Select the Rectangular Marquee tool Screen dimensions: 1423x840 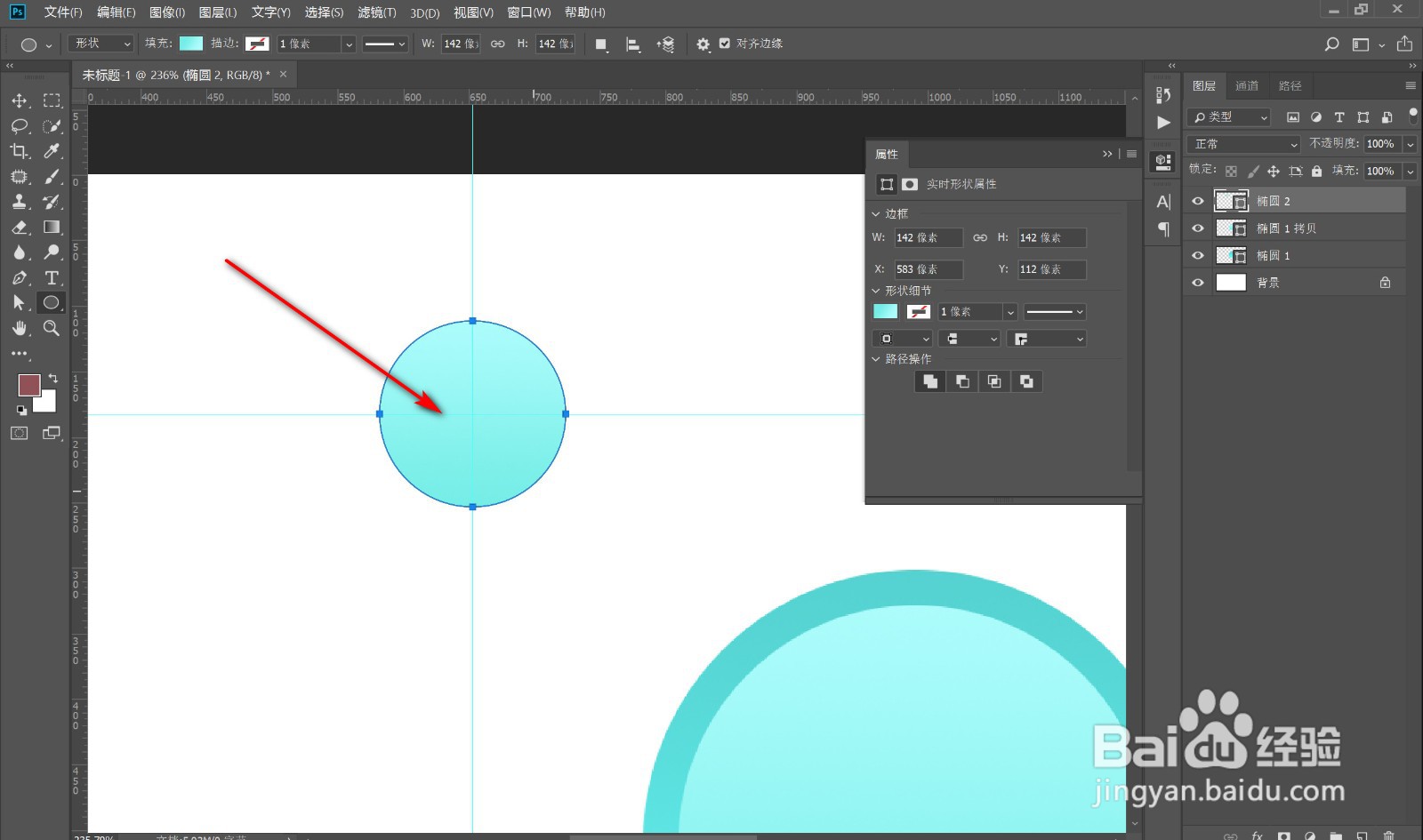pyautogui.click(x=52, y=100)
